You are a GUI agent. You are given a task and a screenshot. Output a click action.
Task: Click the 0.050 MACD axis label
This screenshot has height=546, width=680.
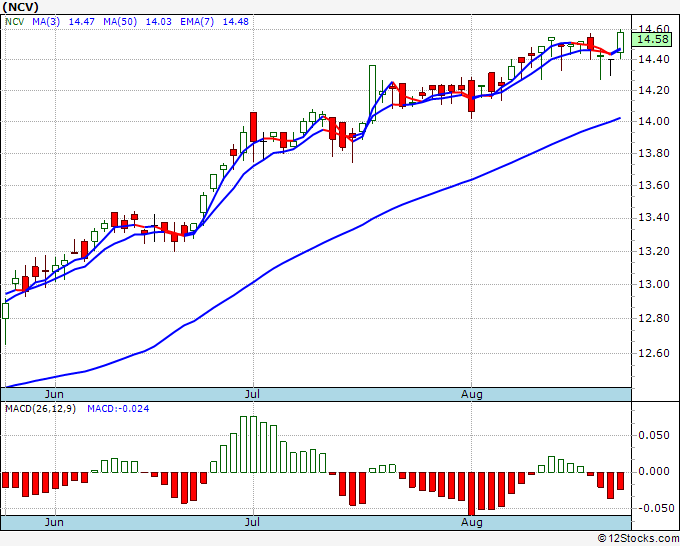[x=654, y=435]
